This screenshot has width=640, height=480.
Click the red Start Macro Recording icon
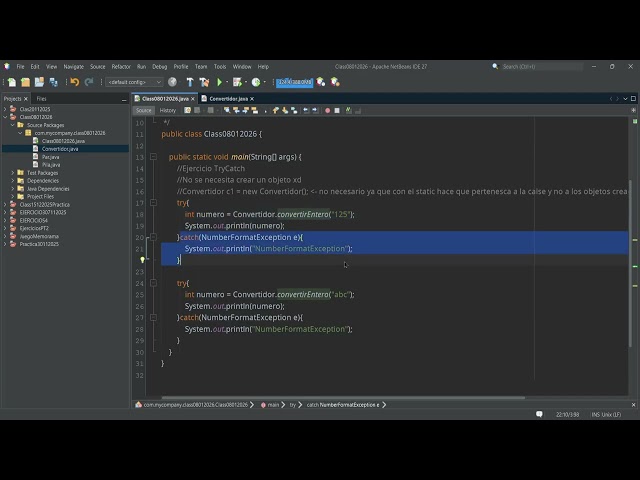[x=327, y=110]
